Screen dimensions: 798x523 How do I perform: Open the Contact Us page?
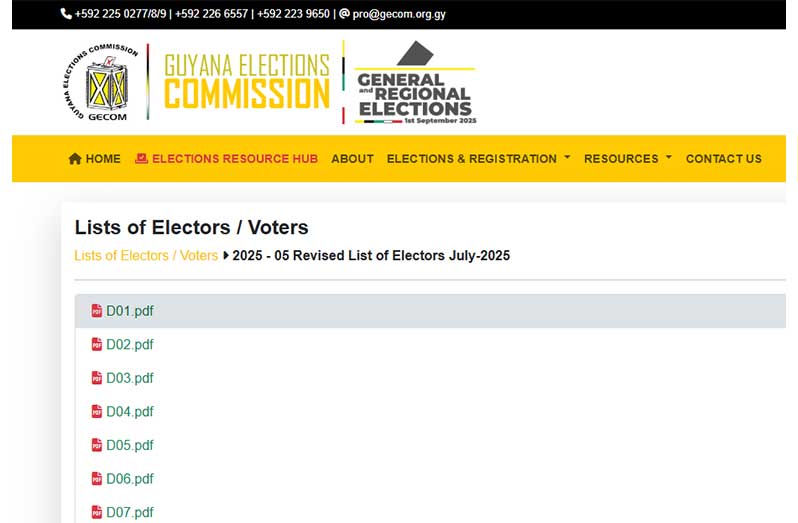(724, 159)
